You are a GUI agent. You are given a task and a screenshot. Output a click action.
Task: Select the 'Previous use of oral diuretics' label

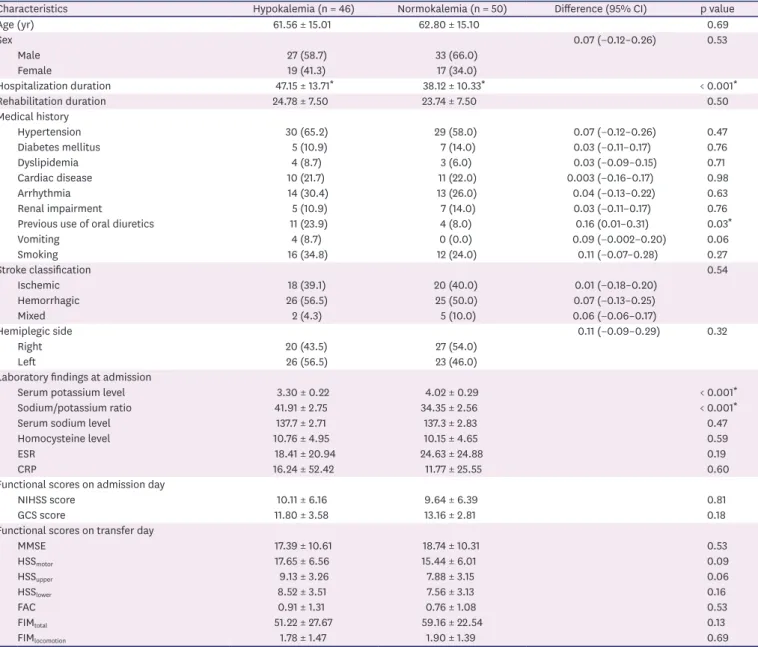86,224
